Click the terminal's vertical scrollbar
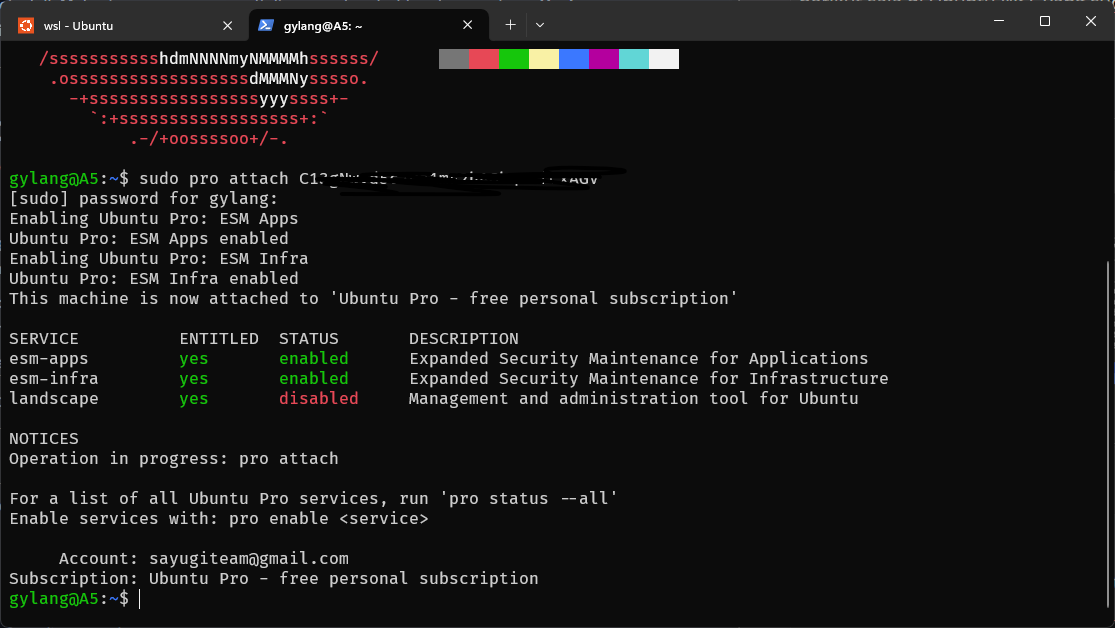 (1108, 400)
